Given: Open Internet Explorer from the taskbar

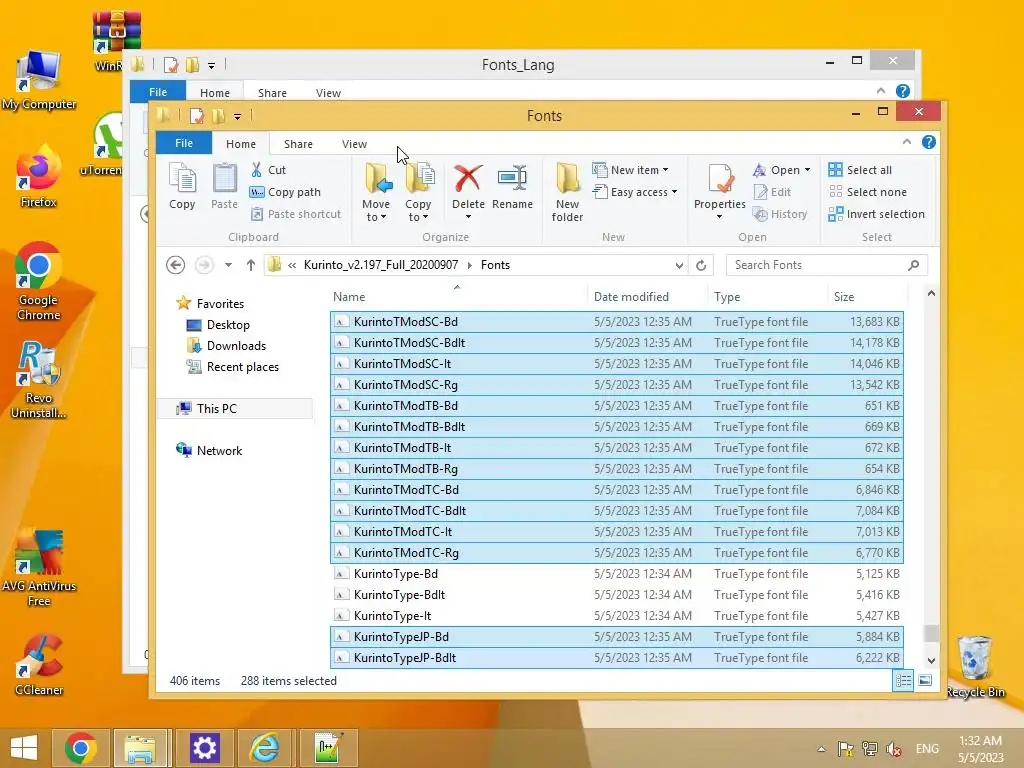Looking at the screenshot, I should 265,748.
